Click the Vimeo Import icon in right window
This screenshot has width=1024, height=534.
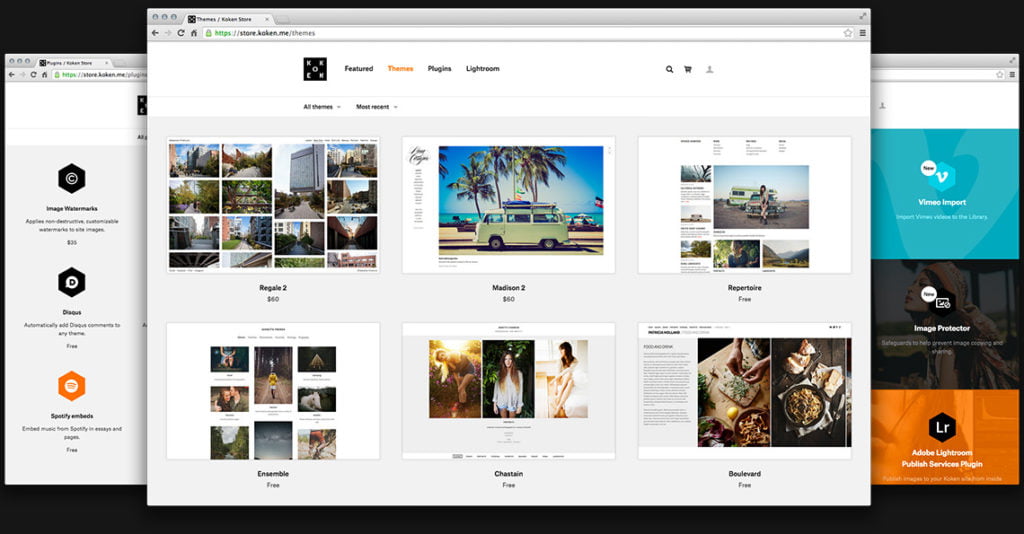pos(941,176)
